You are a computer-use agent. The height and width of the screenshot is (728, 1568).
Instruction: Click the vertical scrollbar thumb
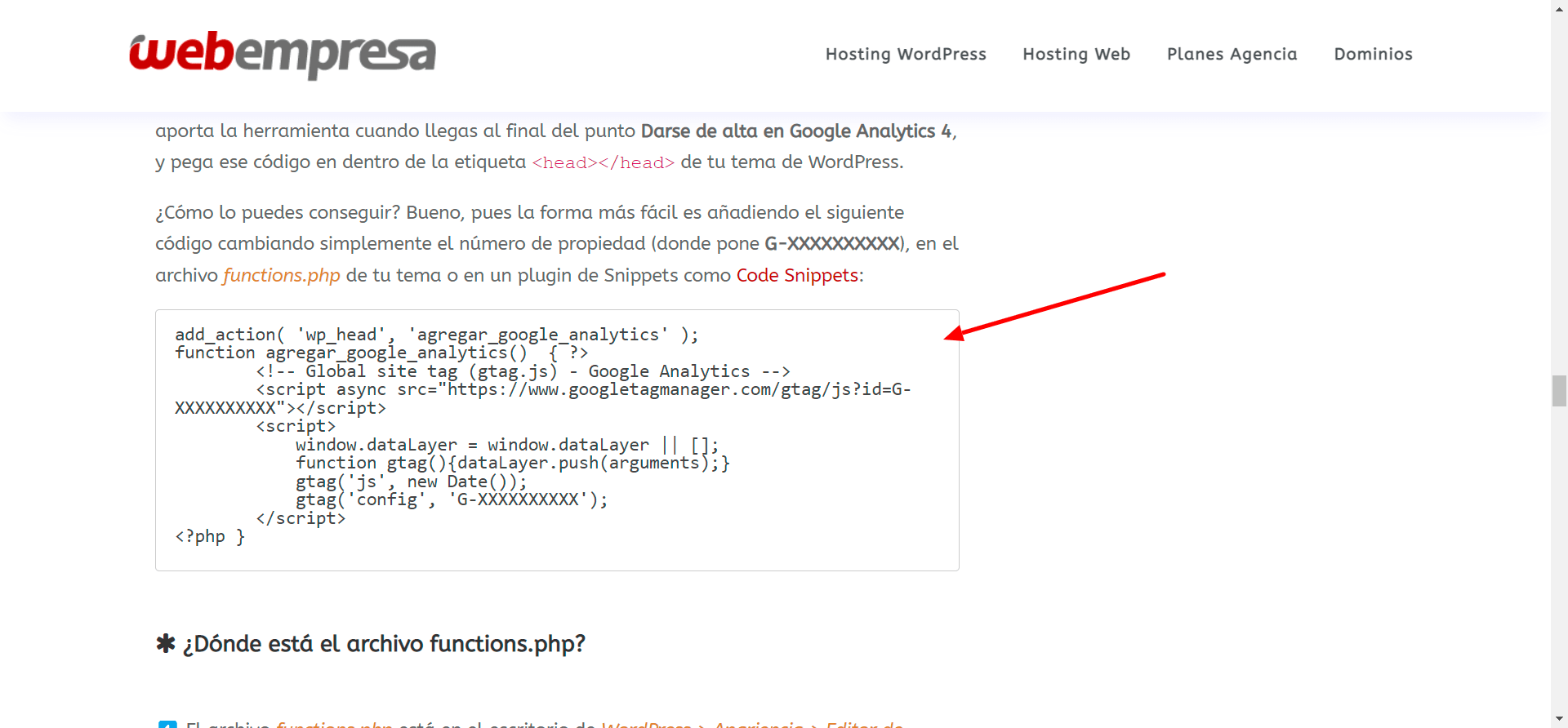pos(1560,391)
